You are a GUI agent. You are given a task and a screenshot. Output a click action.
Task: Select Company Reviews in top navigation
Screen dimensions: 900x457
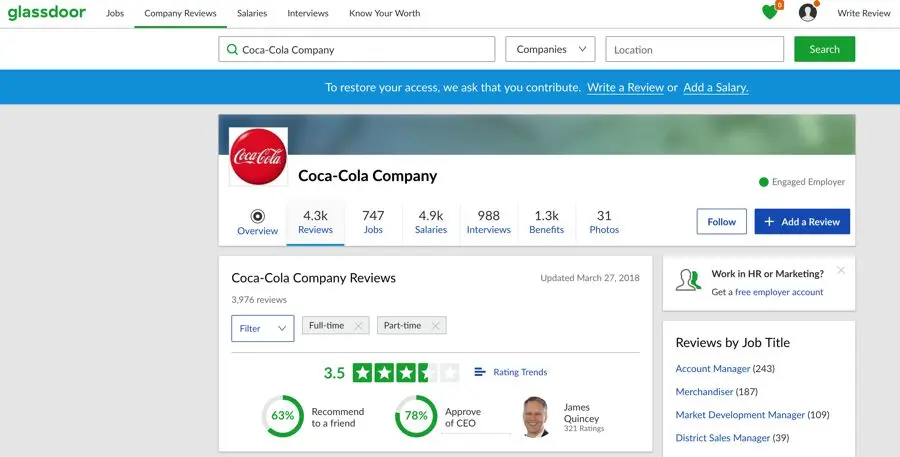tap(180, 14)
